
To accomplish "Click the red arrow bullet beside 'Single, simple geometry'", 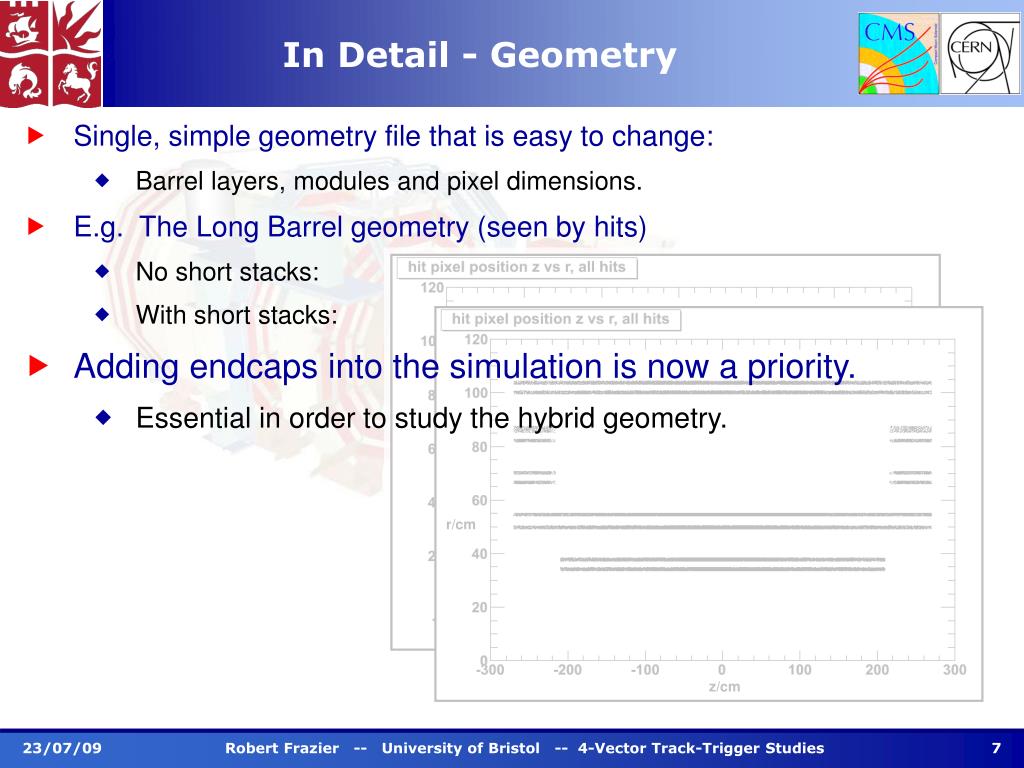I will pyautogui.click(x=37, y=136).
